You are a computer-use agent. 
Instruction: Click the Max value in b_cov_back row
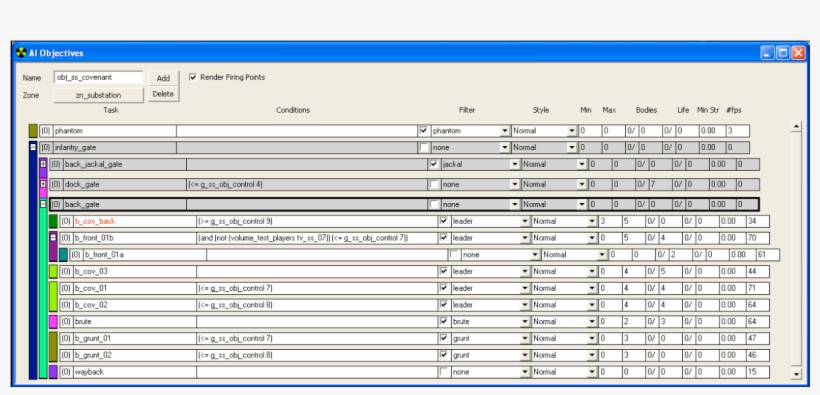(633, 221)
